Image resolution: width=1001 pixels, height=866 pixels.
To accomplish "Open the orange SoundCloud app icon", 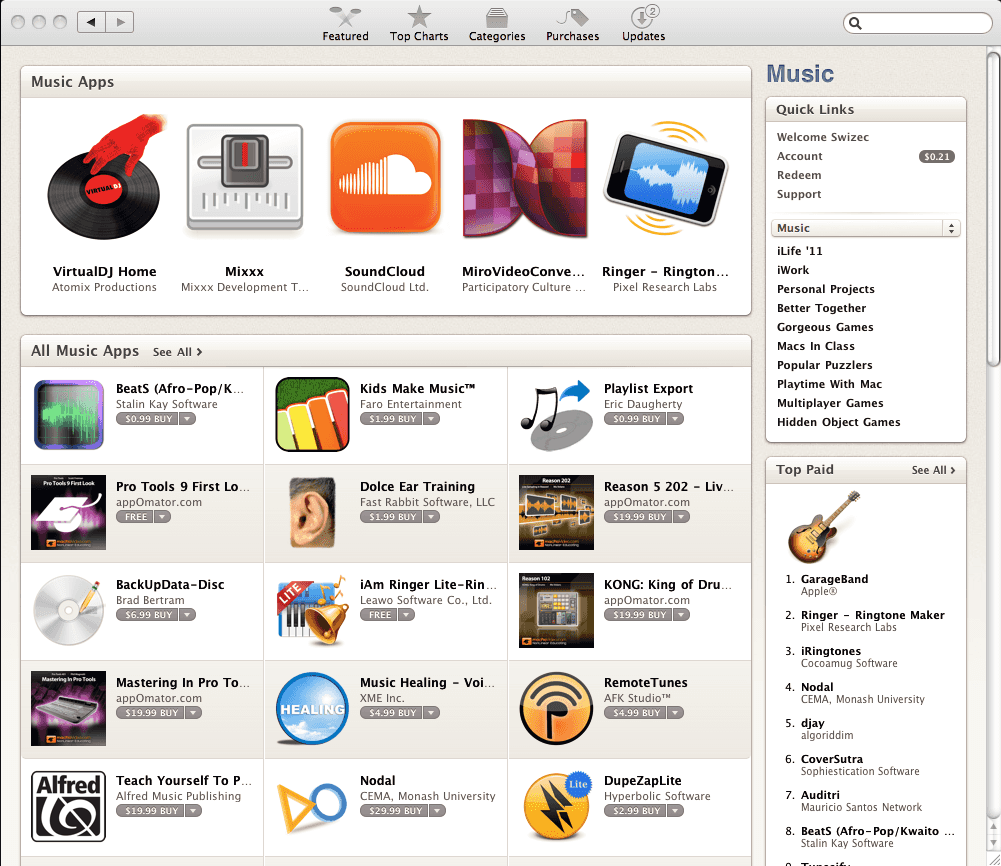I will pos(385,177).
